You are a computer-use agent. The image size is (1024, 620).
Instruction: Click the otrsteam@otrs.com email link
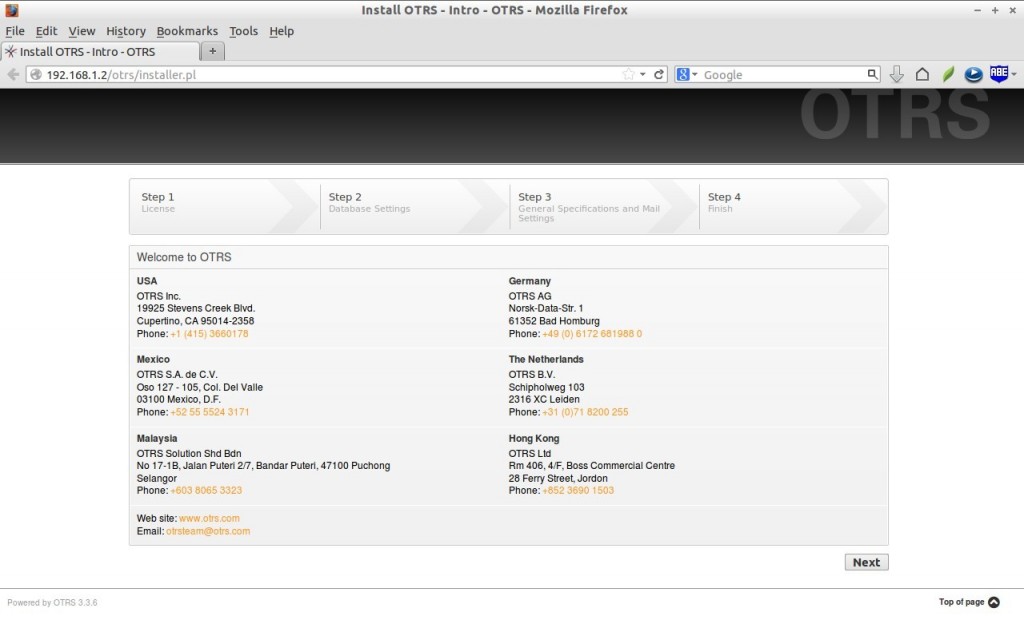coord(208,531)
